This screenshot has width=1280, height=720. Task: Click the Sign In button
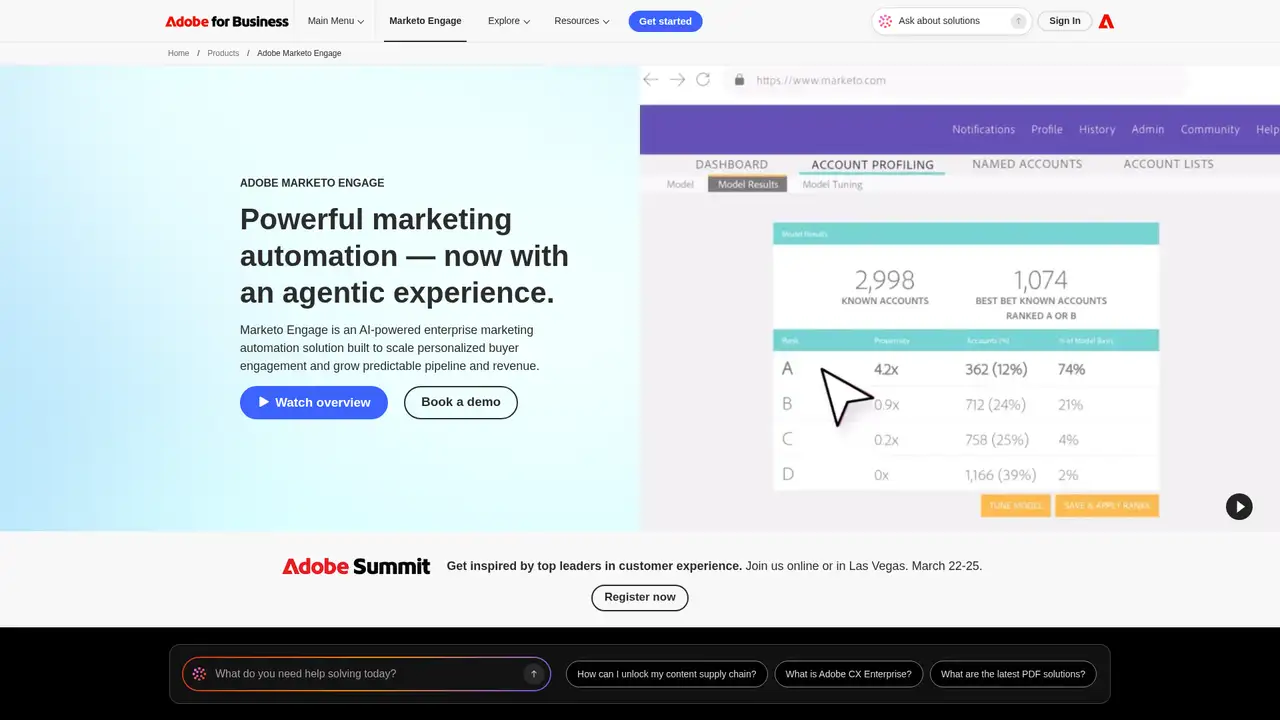[1065, 21]
